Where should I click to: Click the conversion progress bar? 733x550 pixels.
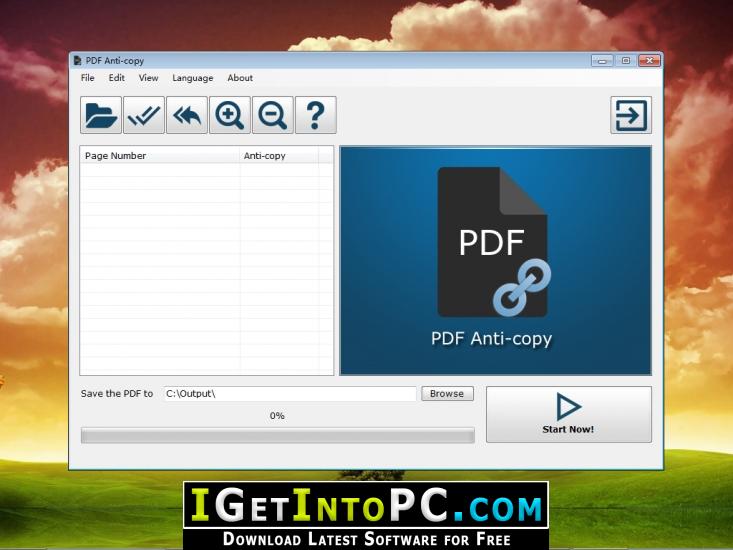278,435
